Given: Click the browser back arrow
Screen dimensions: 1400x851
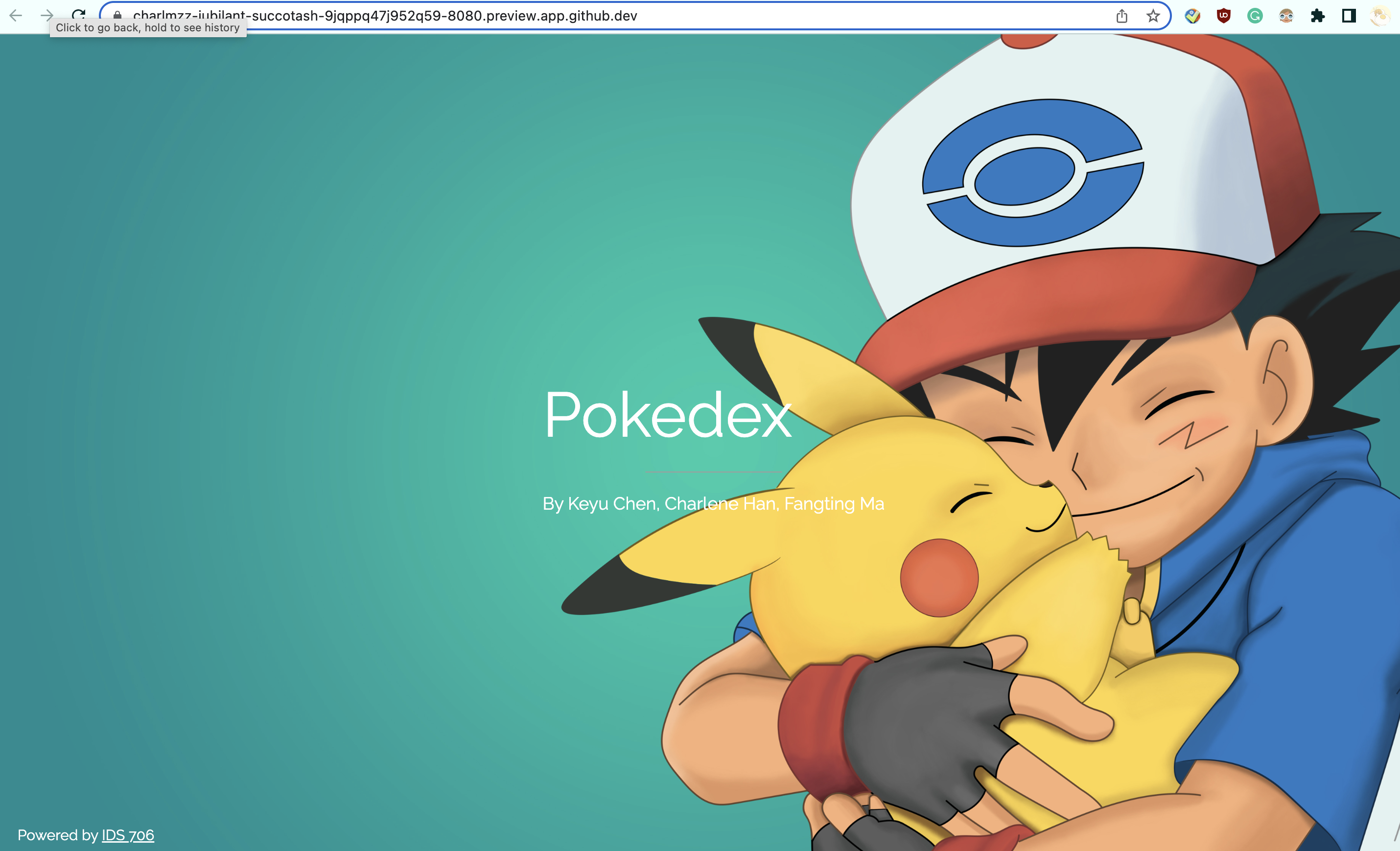Looking at the screenshot, I should click(x=16, y=15).
